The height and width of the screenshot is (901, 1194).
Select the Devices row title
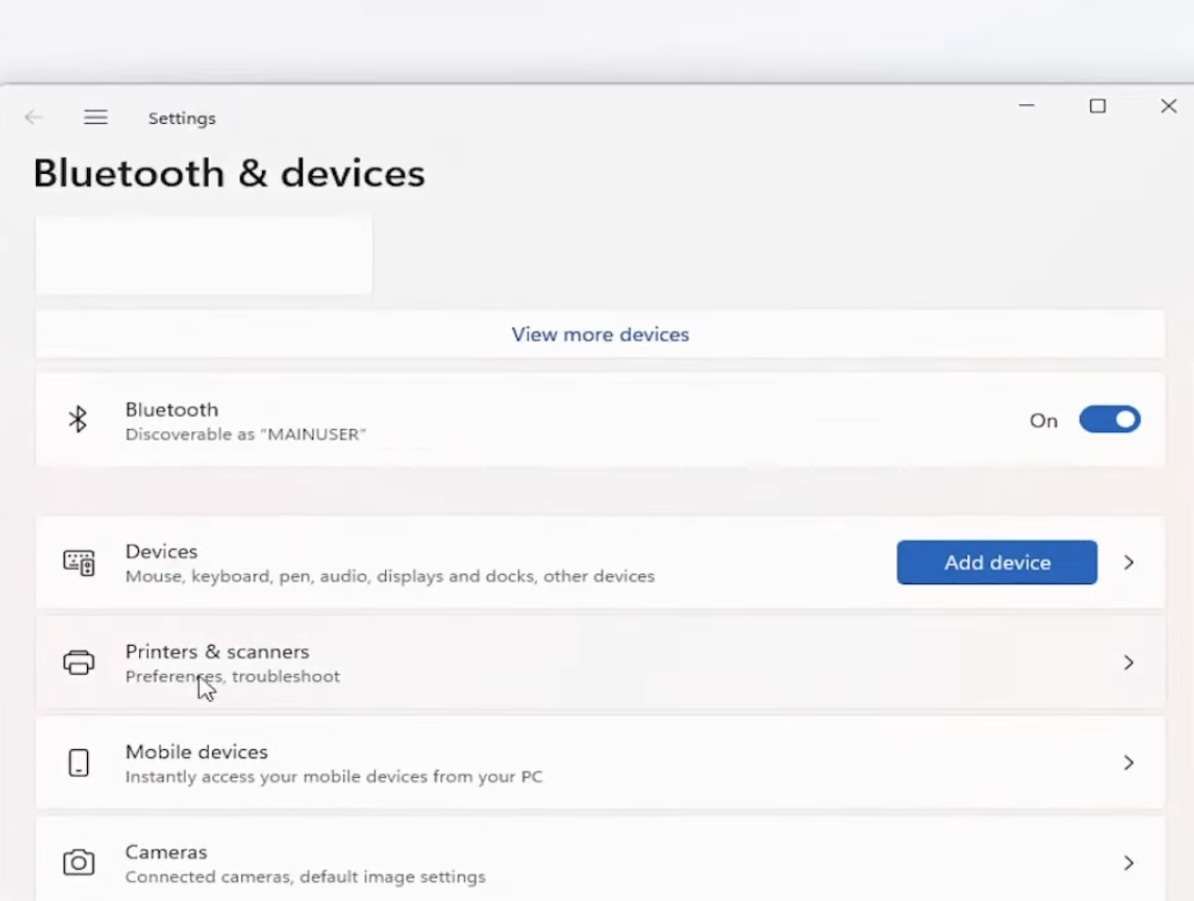pyautogui.click(x=161, y=551)
